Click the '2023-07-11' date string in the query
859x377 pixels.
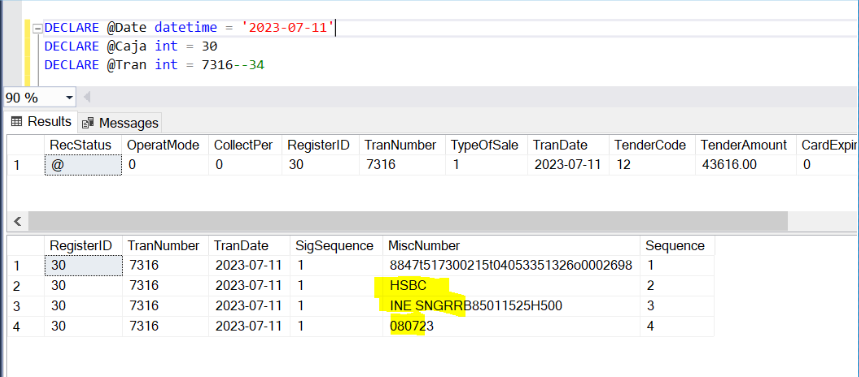click(288, 28)
